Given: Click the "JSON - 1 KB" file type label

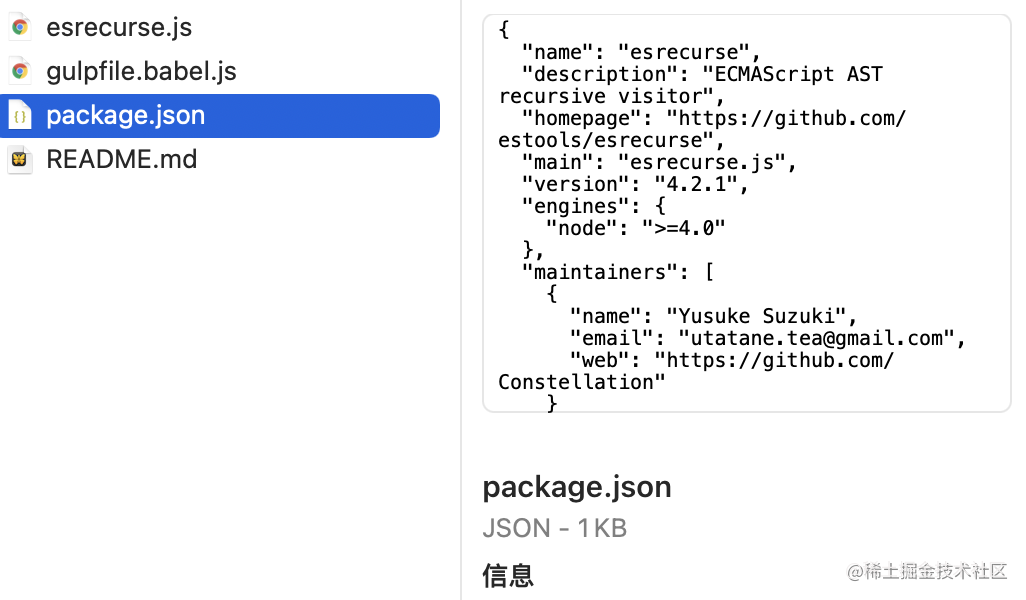Looking at the screenshot, I should click(555, 528).
